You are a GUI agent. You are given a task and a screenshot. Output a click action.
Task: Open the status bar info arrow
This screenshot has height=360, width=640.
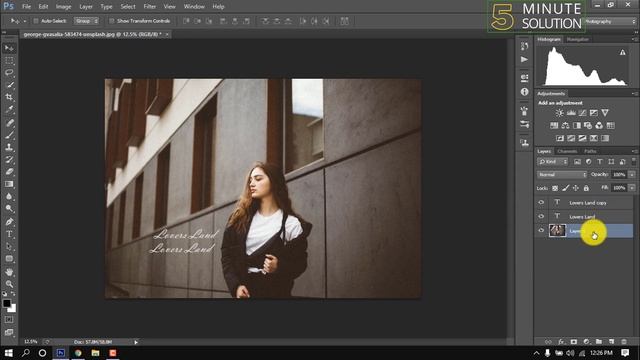coord(136,342)
